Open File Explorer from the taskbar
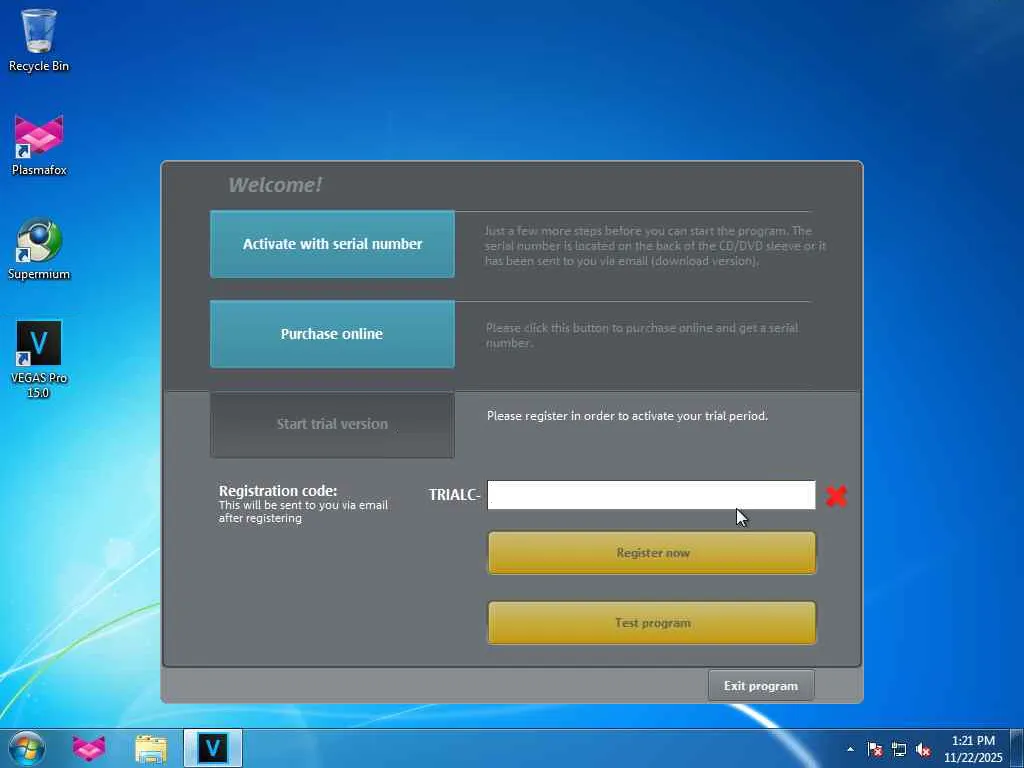The height and width of the screenshot is (768, 1024). click(151, 748)
